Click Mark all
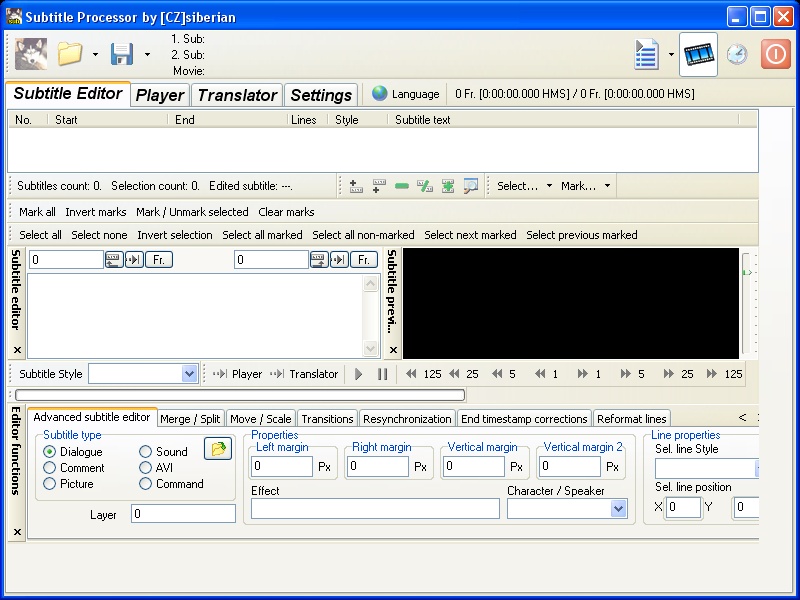Image resolution: width=800 pixels, height=600 pixels. (37, 212)
